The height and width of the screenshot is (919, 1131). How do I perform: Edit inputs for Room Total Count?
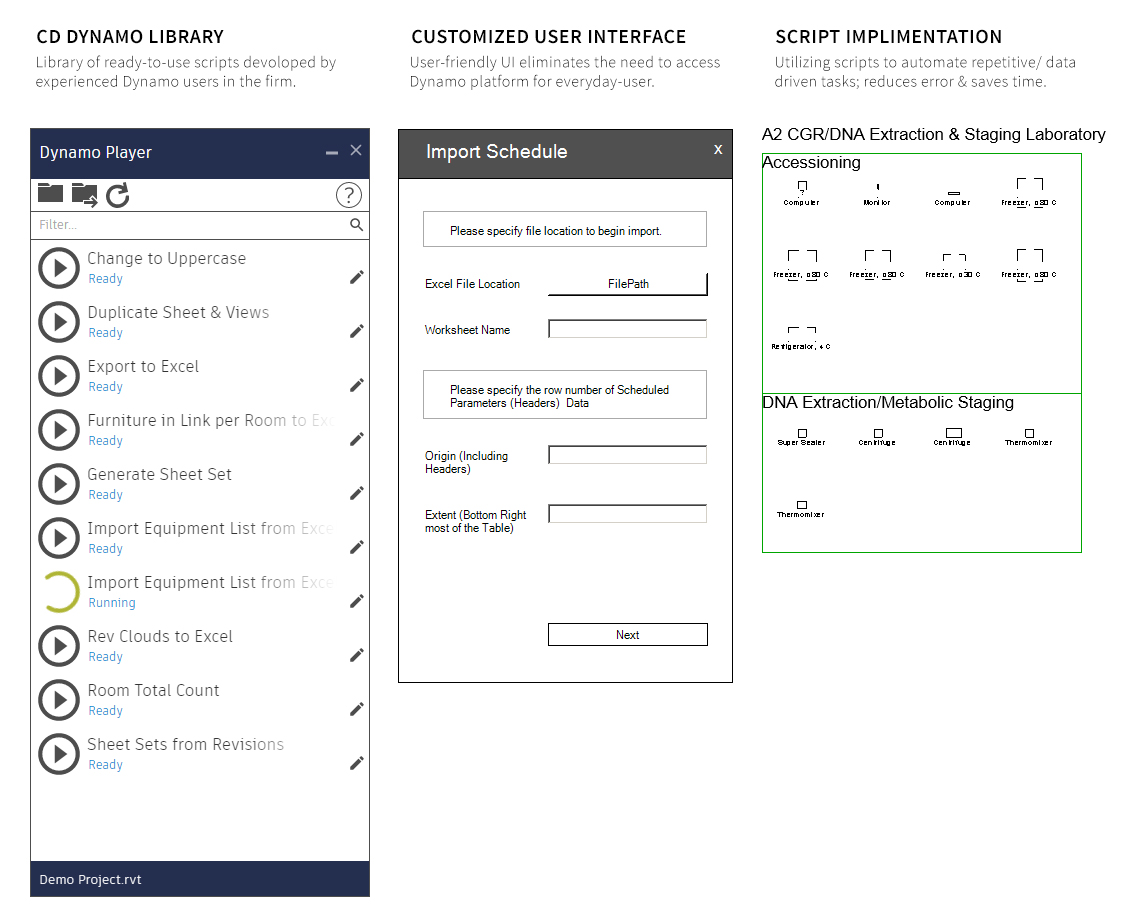click(x=356, y=709)
